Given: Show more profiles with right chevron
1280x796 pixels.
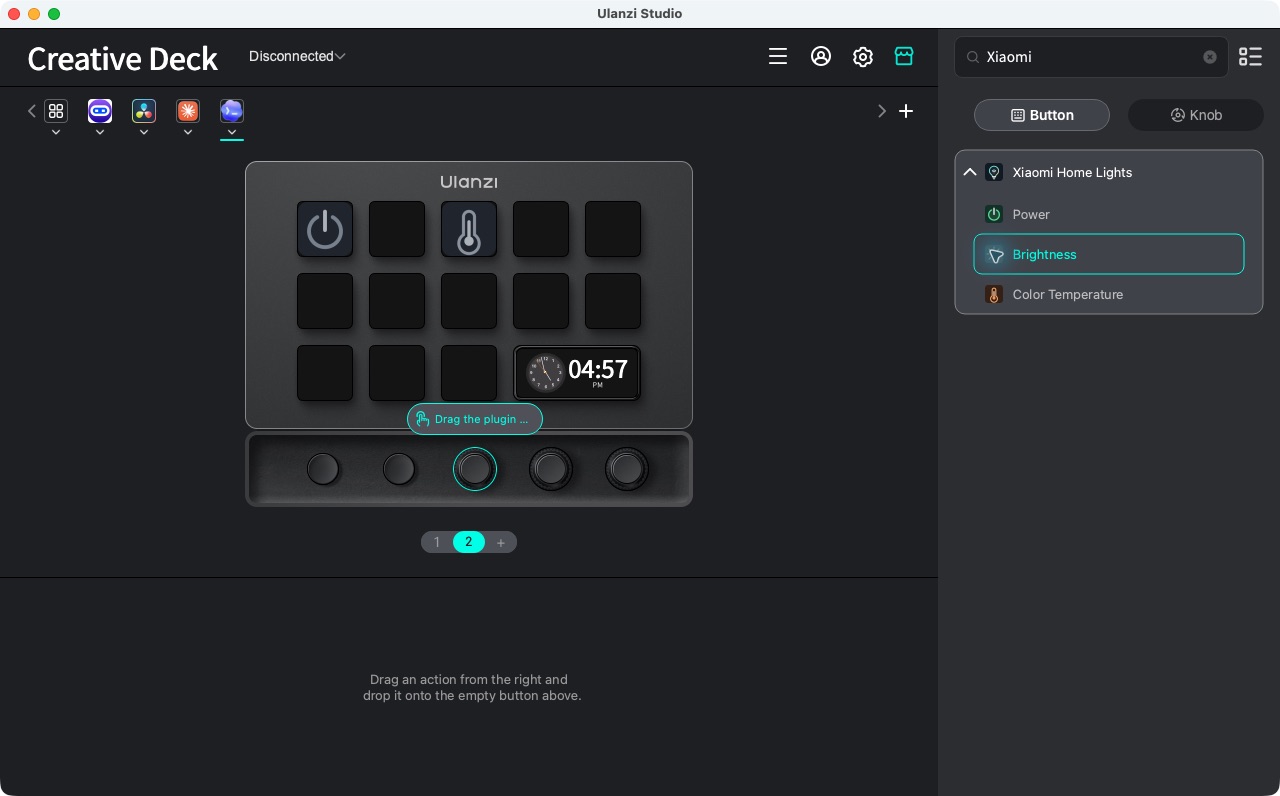Looking at the screenshot, I should coord(882,111).
